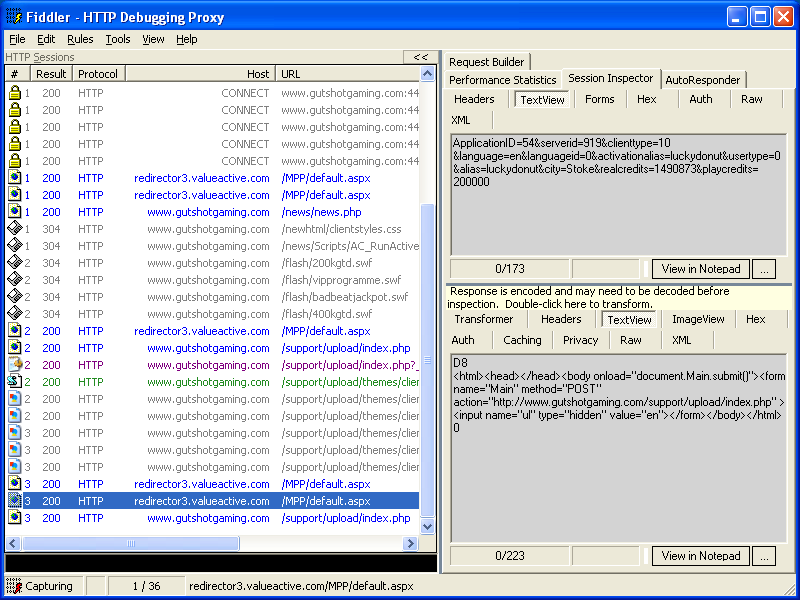Click the icon beside the 200kgtd.swf session
The image size is (800, 600).
click(x=15, y=263)
